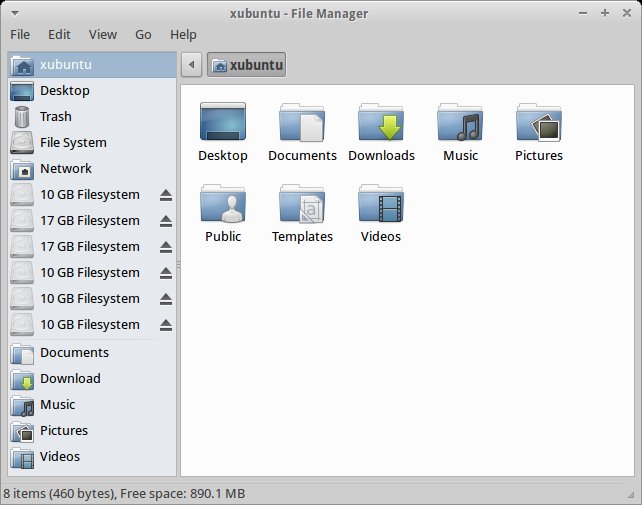Unmount the last 10 GB Filesystem
The height and width of the screenshot is (505, 642).
pos(166,325)
